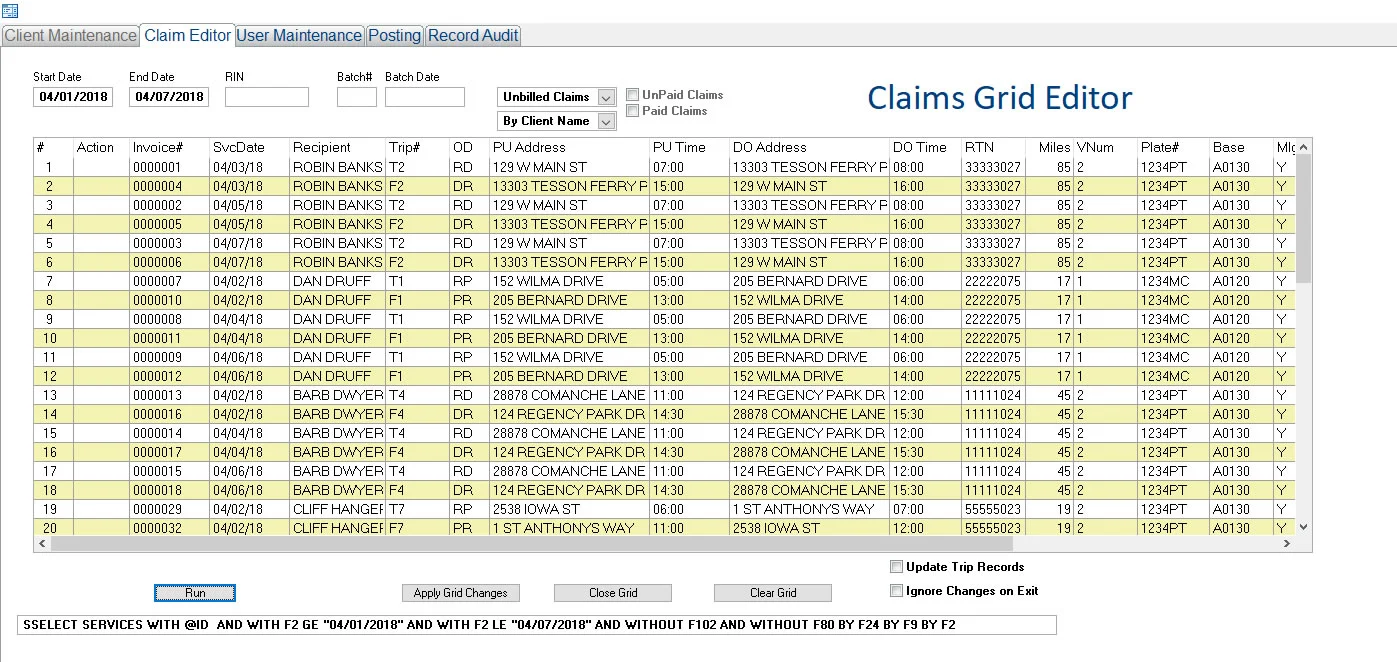This screenshot has height=662, width=1397.
Task: Check Update Trip Records option
Action: click(897, 567)
